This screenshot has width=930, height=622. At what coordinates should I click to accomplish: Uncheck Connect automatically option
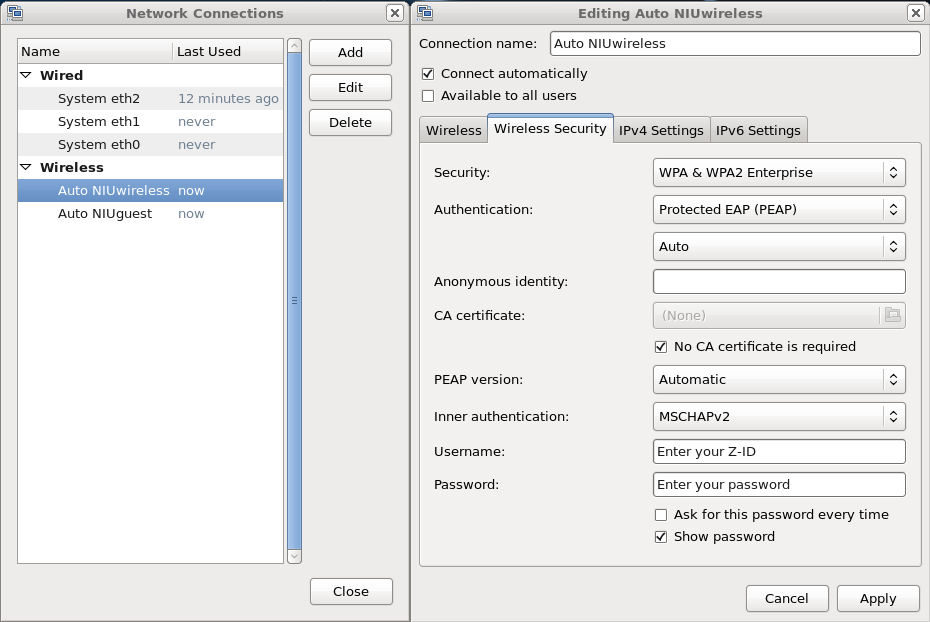pos(428,74)
